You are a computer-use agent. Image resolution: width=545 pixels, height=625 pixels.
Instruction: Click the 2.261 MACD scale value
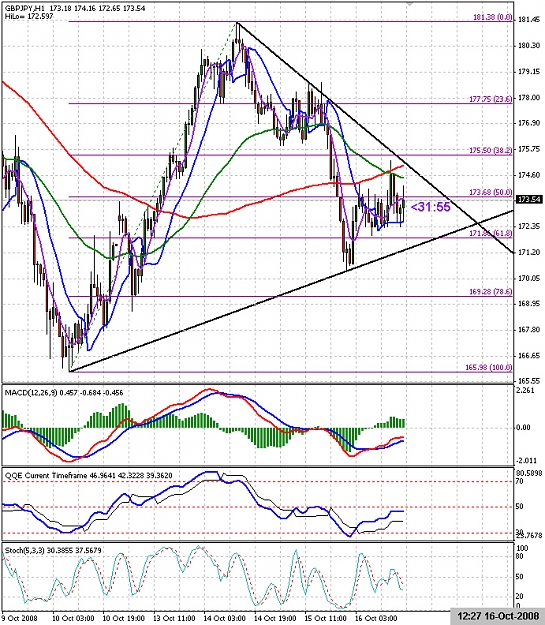pos(526,391)
